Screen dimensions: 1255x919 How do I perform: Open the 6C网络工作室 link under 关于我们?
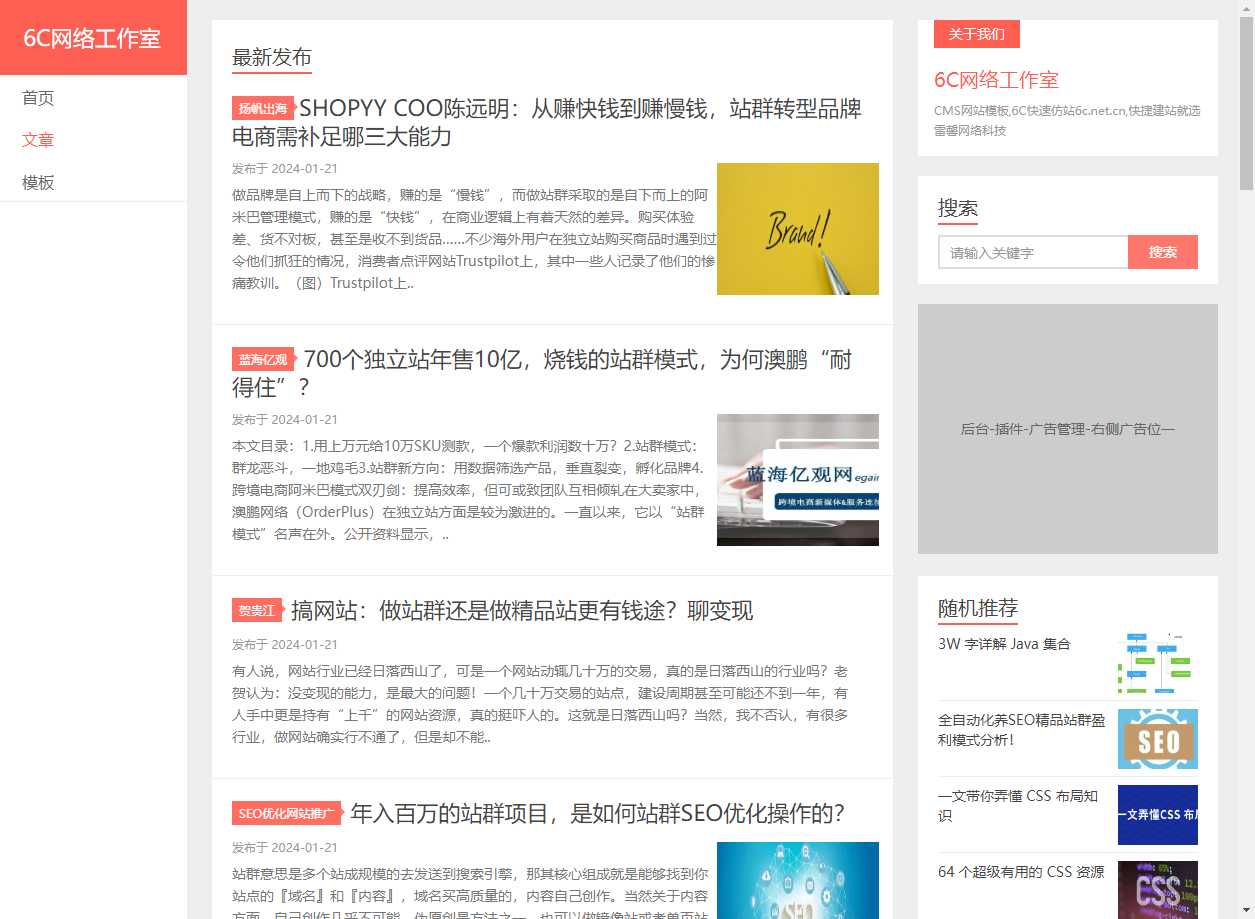click(996, 80)
